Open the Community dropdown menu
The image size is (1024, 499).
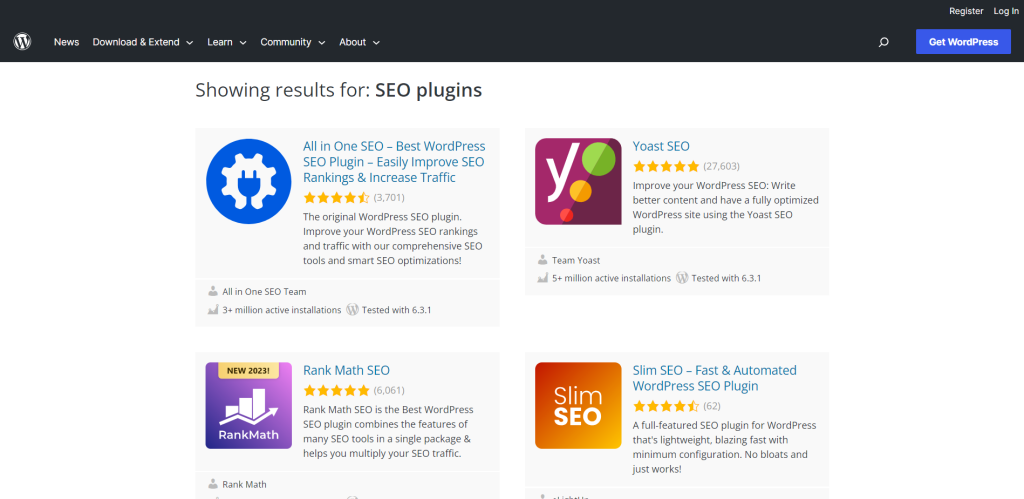[x=292, y=42]
